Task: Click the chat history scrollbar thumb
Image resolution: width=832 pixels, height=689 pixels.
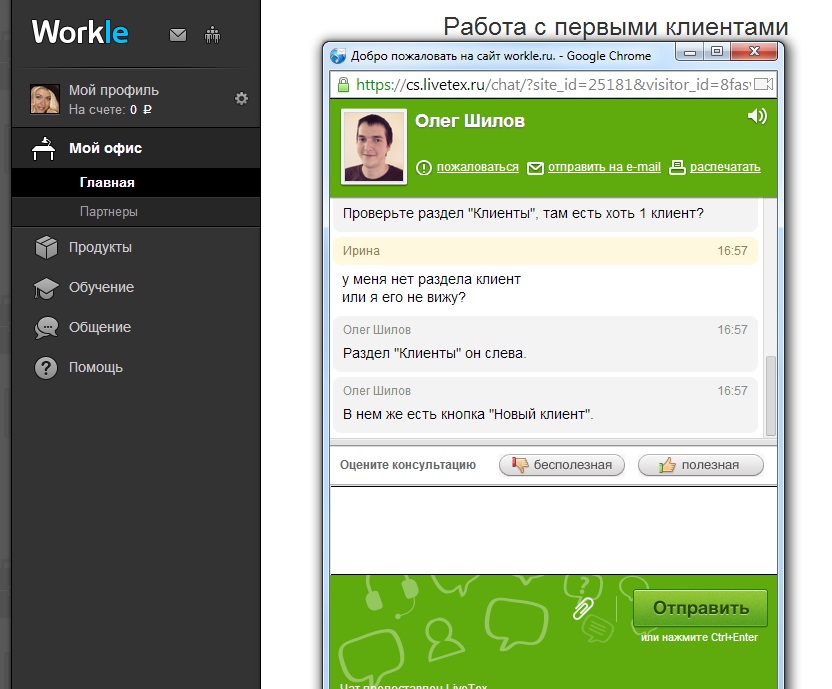Action: pyautogui.click(x=770, y=396)
